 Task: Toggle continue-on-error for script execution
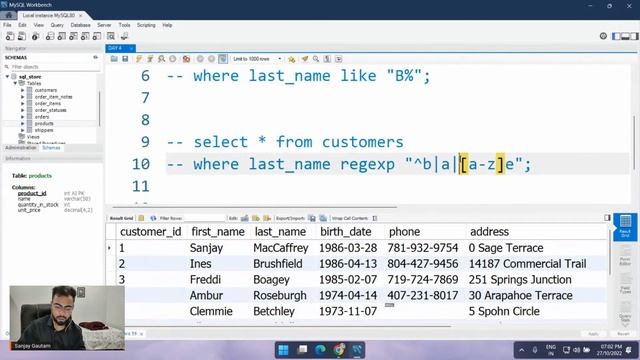(x=186, y=59)
